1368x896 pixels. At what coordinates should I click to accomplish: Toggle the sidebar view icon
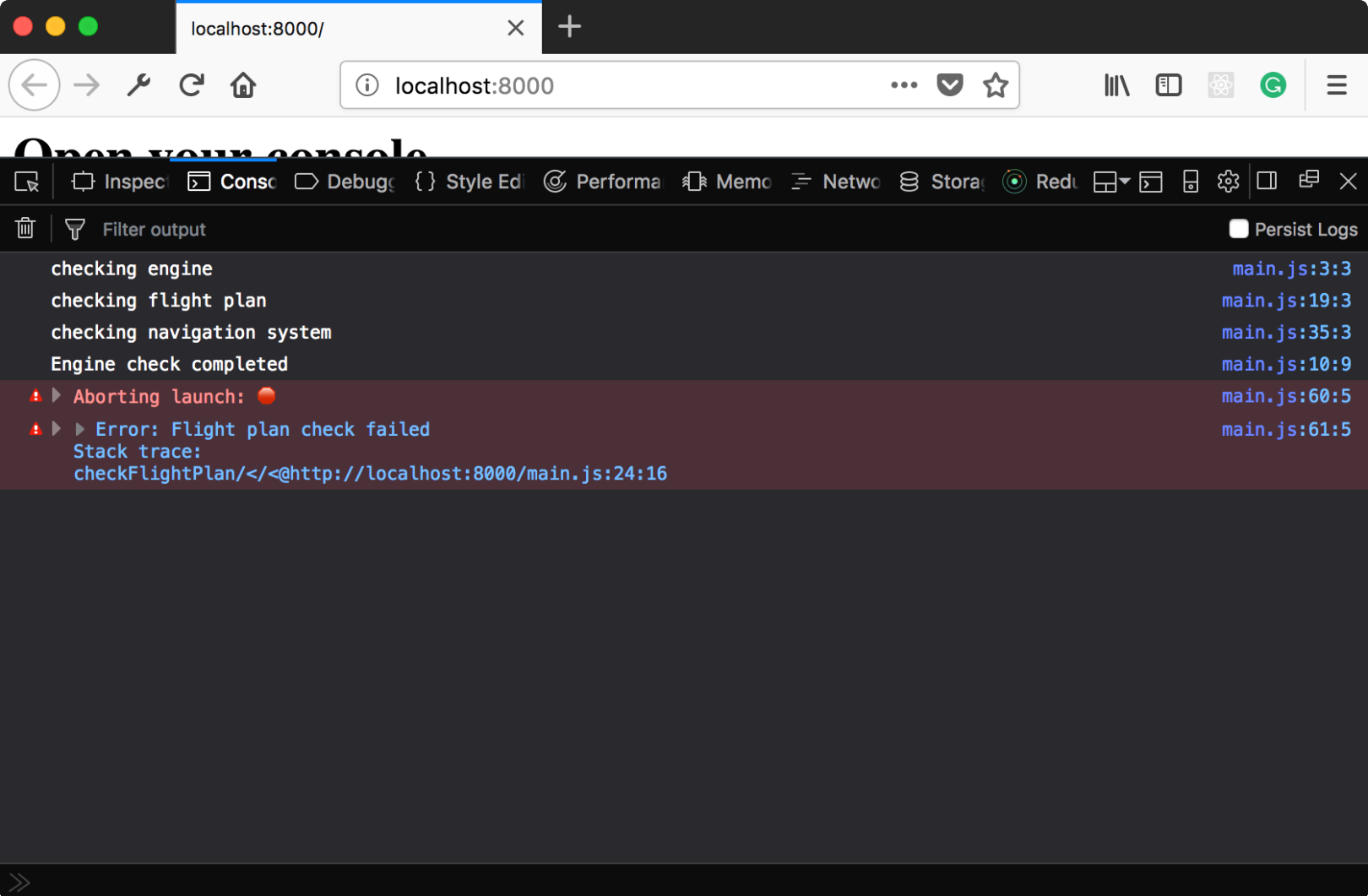(x=1169, y=85)
